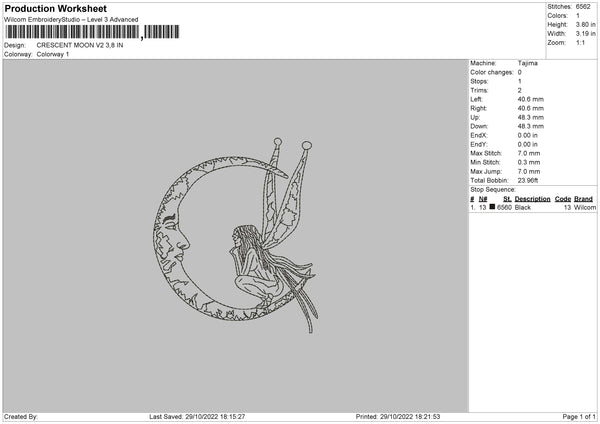Click the barcode at top left
Image resolution: width=600 pixels, height=424 pixels.
point(92,32)
